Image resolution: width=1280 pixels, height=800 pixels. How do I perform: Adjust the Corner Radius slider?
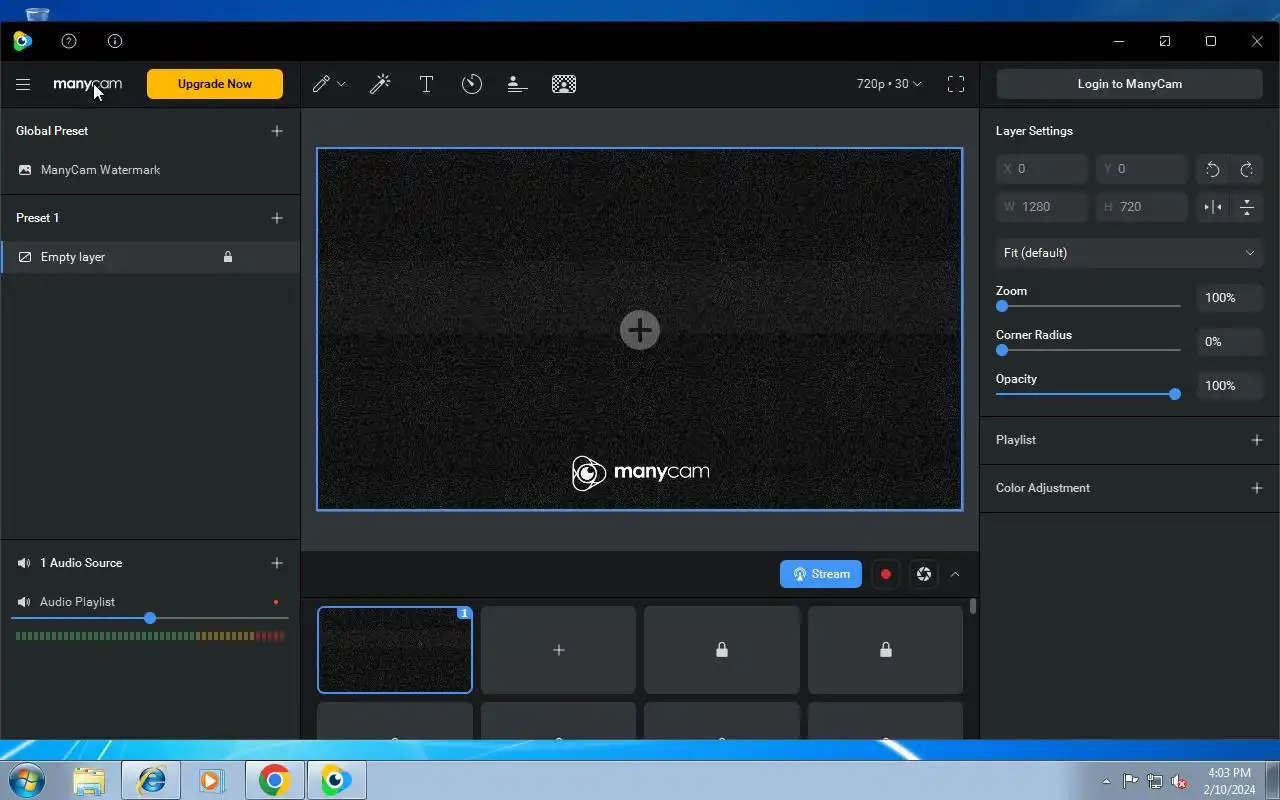coord(1088,350)
